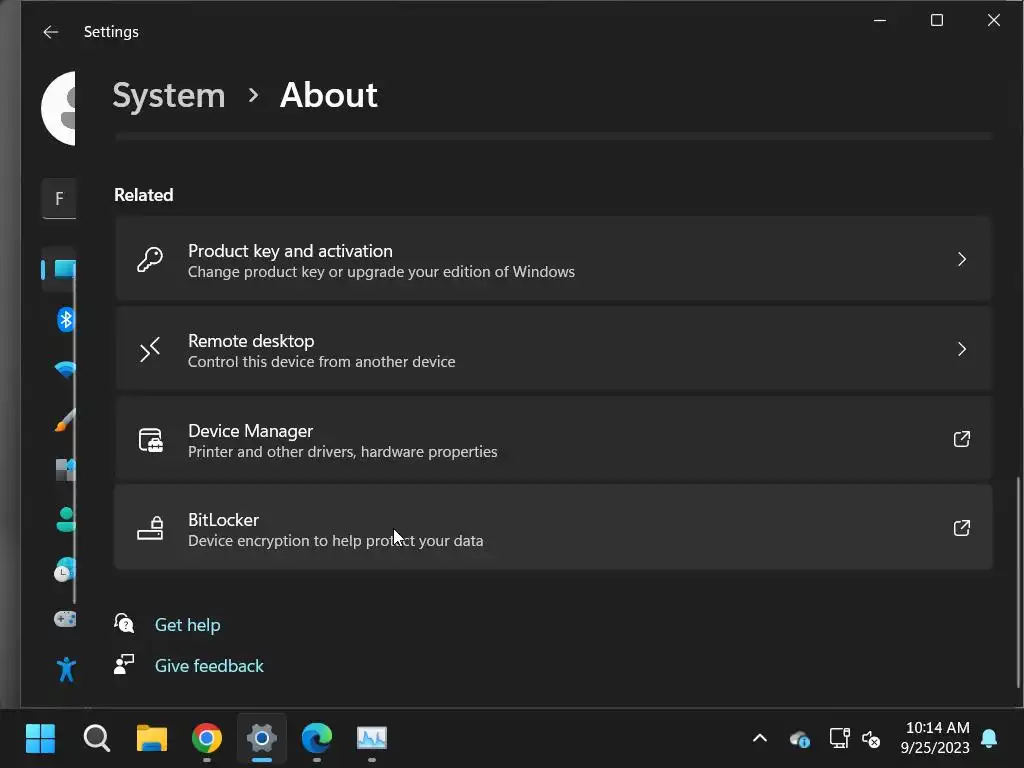1024x768 pixels.
Task: Open Apps sidebar icon
Action: pos(65,470)
